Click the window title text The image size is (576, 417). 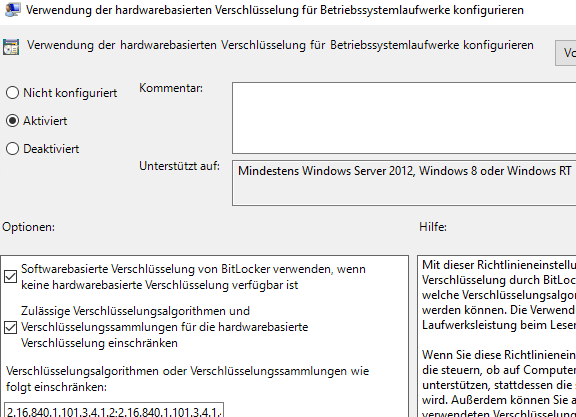[x=275, y=10]
